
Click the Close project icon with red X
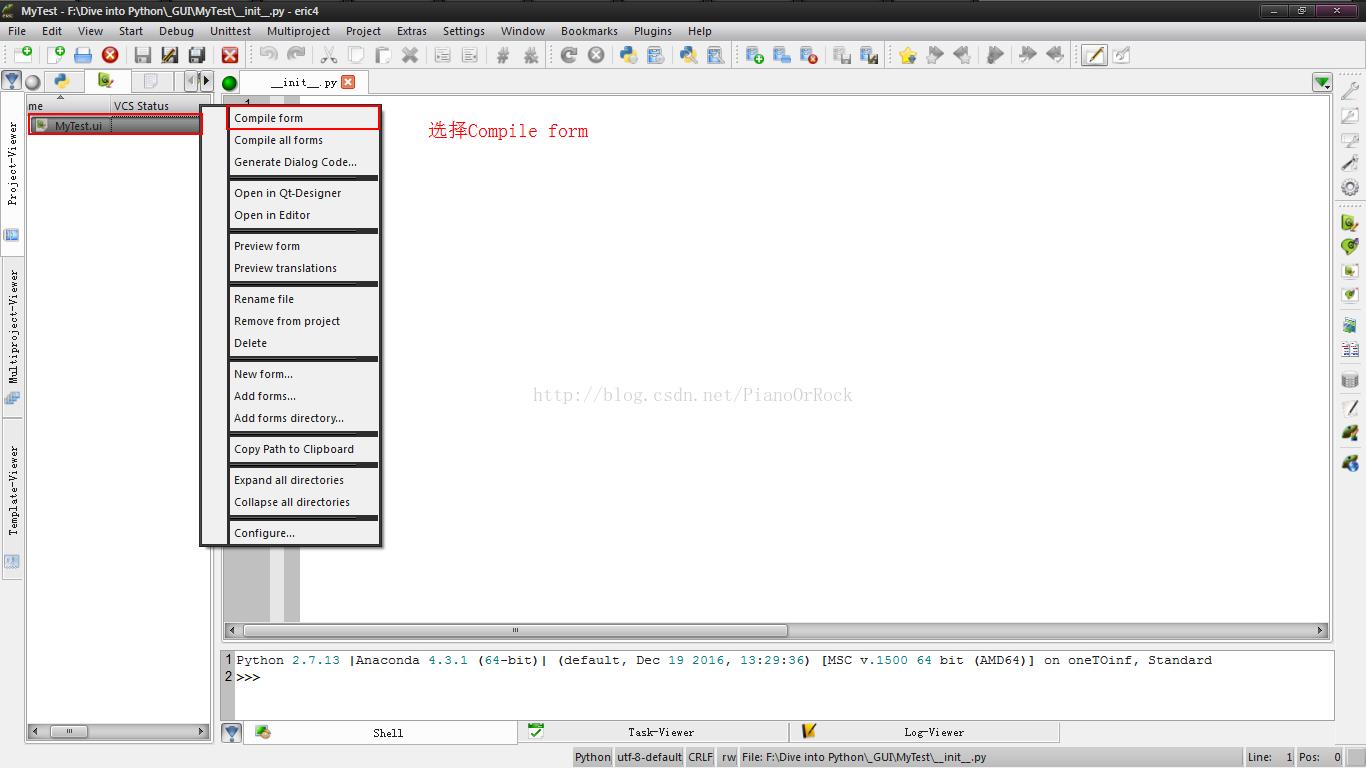(x=809, y=55)
